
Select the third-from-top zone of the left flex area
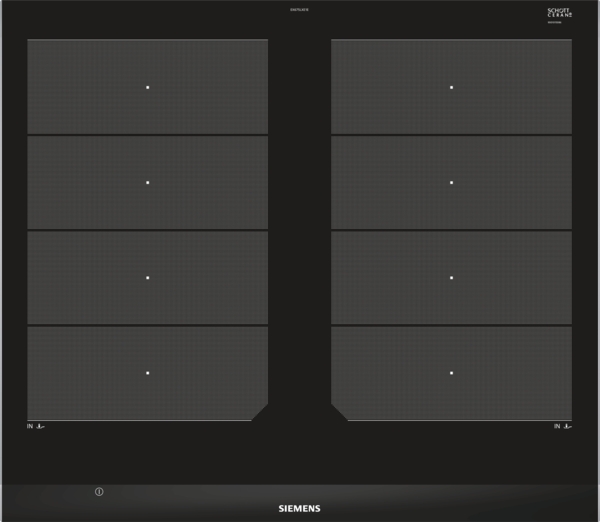(x=147, y=277)
